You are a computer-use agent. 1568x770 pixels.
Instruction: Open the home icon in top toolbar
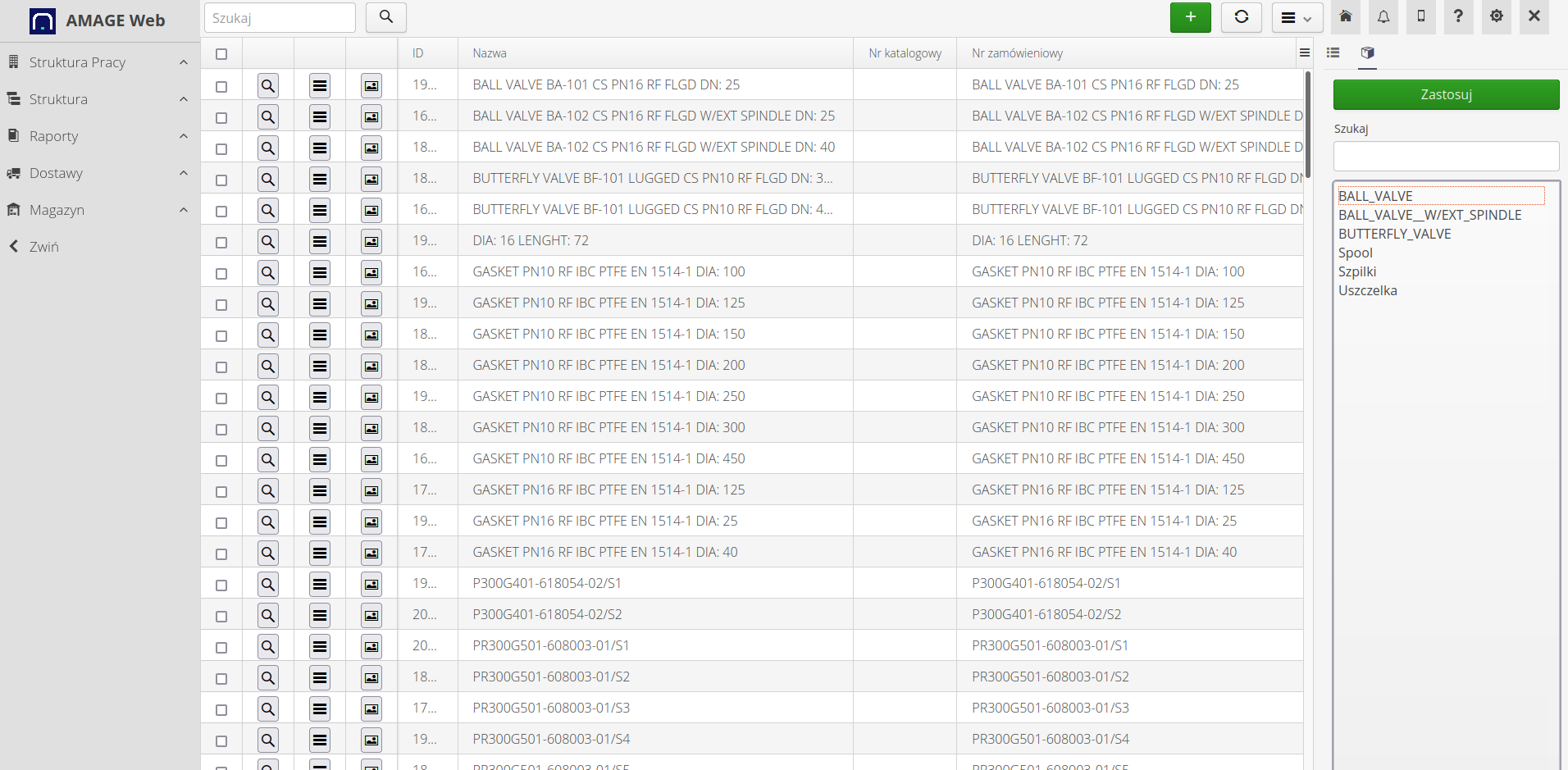click(x=1346, y=17)
